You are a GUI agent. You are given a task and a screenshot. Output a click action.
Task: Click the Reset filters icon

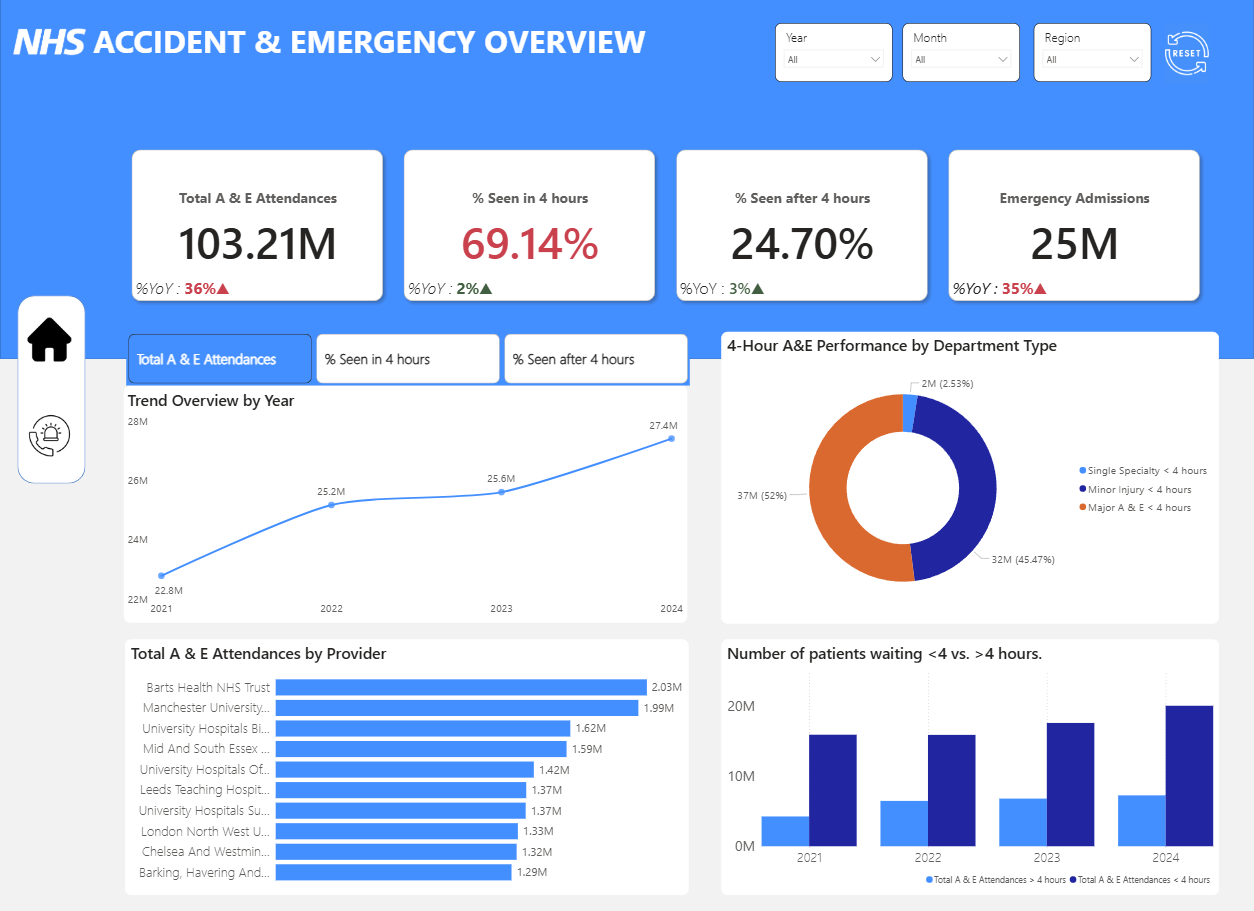[x=1187, y=52]
